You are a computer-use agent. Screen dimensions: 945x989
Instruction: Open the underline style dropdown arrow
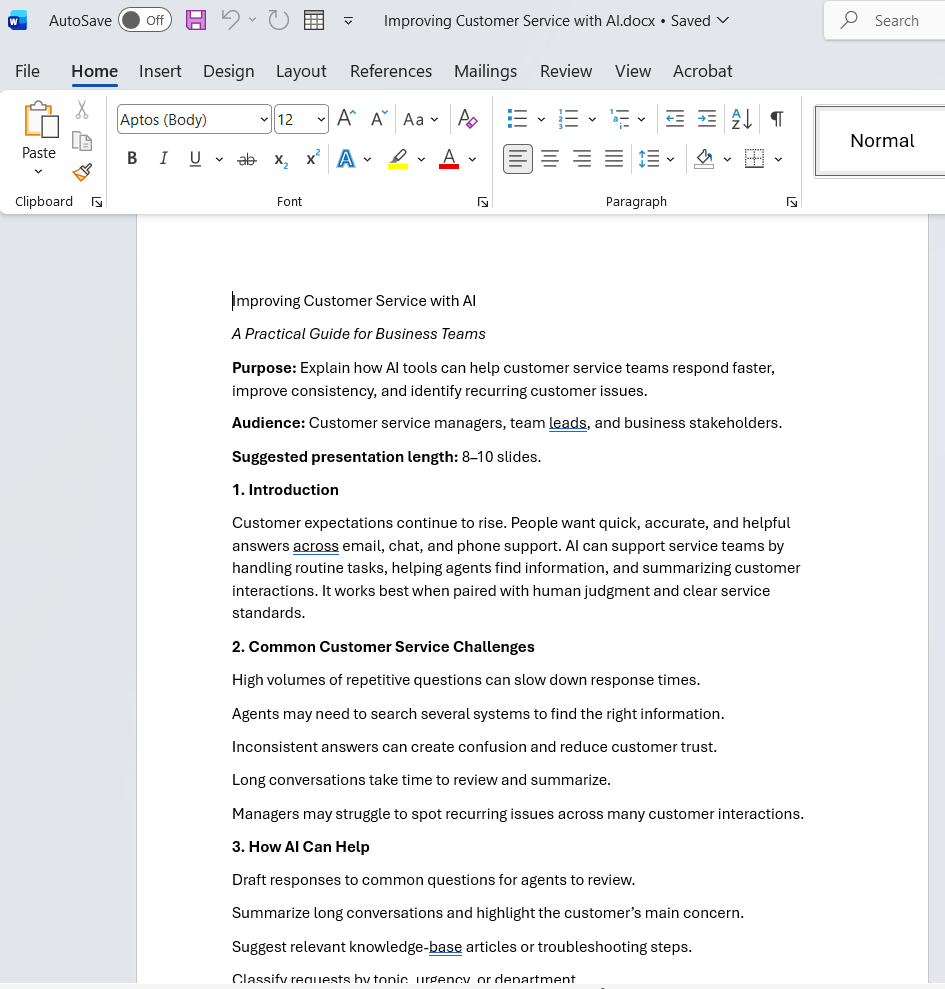click(219, 160)
